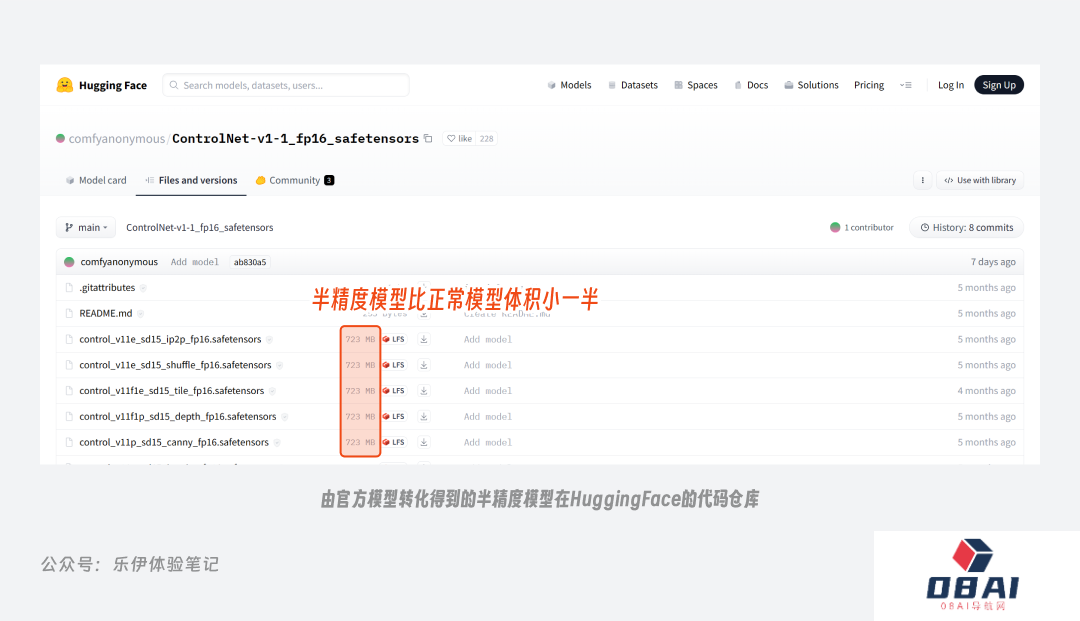Expand the Solutions menu

[x=811, y=85]
